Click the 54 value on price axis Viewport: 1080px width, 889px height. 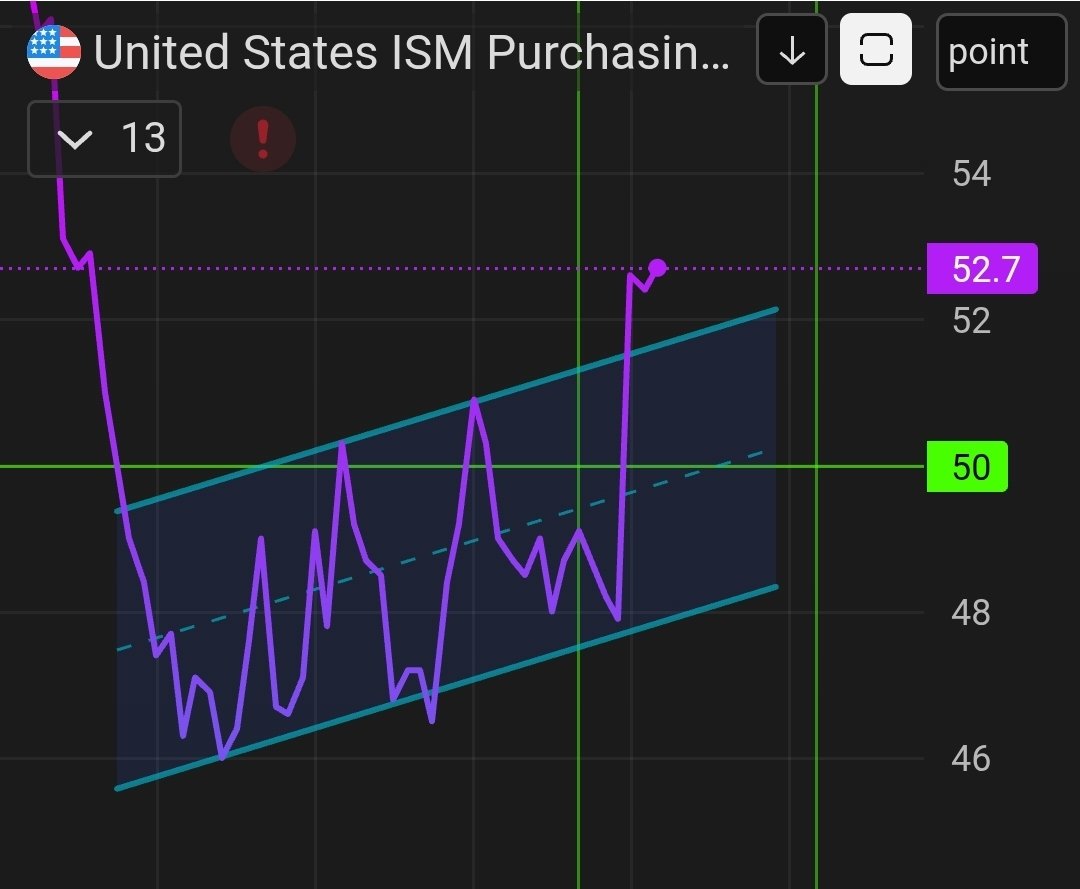[972, 174]
